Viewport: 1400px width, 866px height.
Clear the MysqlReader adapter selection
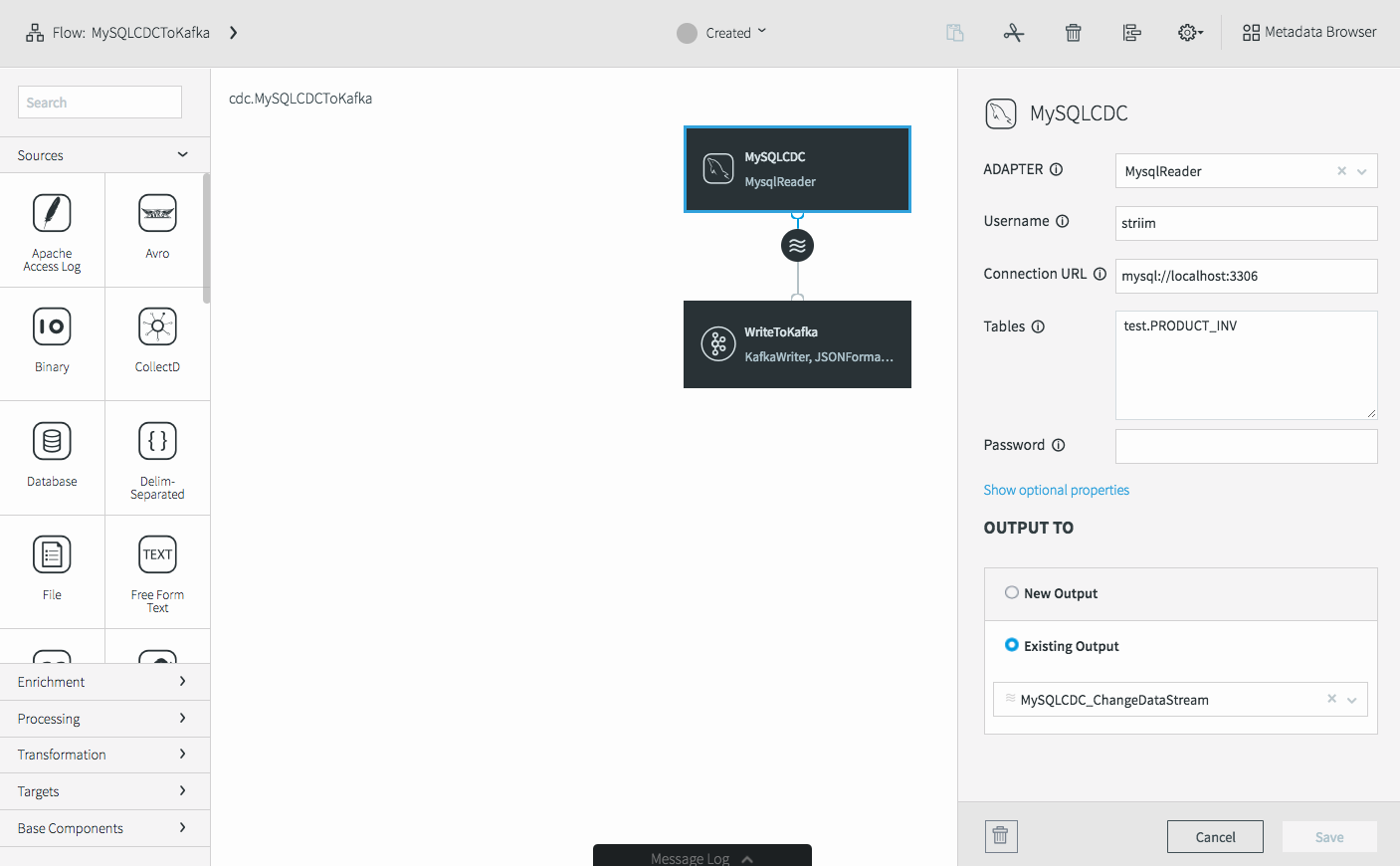click(x=1341, y=171)
